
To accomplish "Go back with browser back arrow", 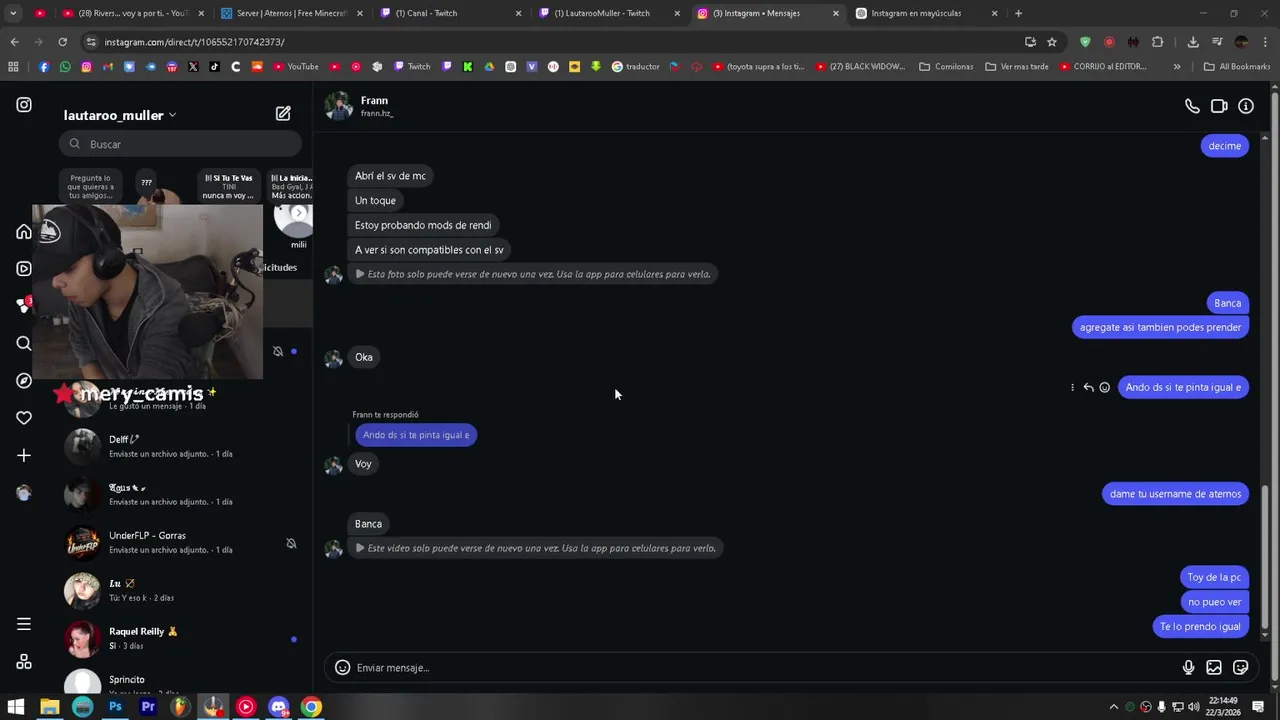I will pyautogui.click(x=14, y=42).
